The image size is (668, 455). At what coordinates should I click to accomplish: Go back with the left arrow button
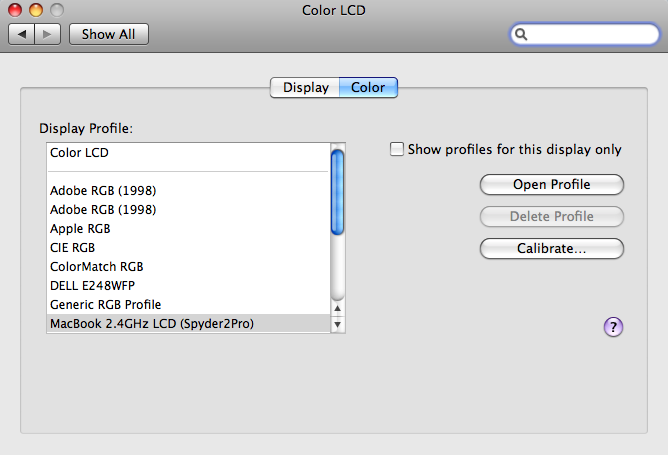(22, 34)
